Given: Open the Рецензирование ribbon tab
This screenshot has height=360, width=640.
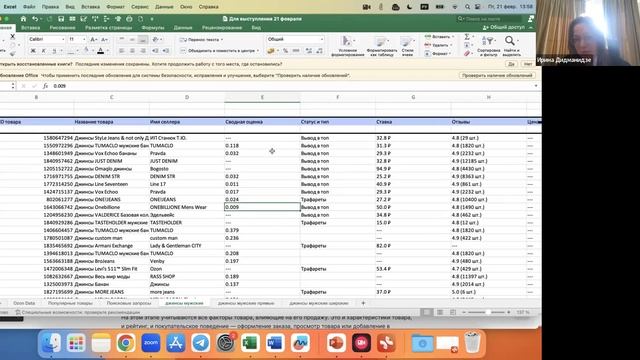Looking at the screenshot, I should (x=222, y=28).
